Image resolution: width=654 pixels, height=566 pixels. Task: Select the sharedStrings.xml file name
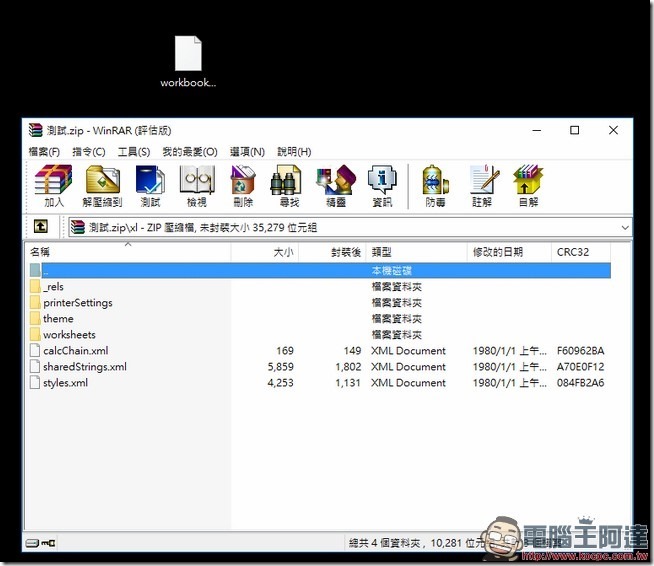(x=85, y=367)
